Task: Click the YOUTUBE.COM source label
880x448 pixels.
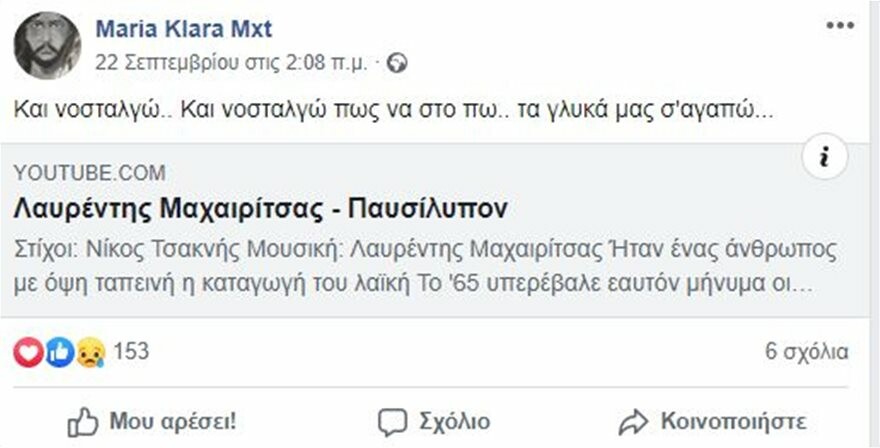Action: tap(89, 173)
